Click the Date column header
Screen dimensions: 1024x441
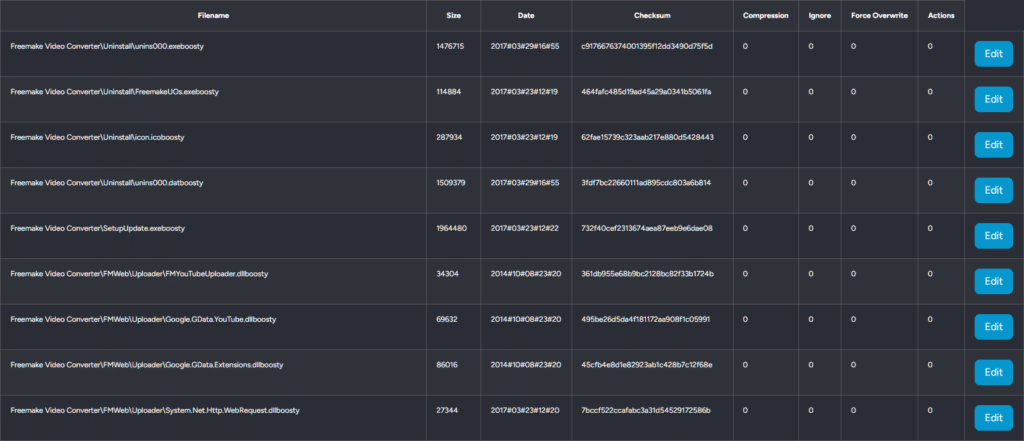pos(526,16)
